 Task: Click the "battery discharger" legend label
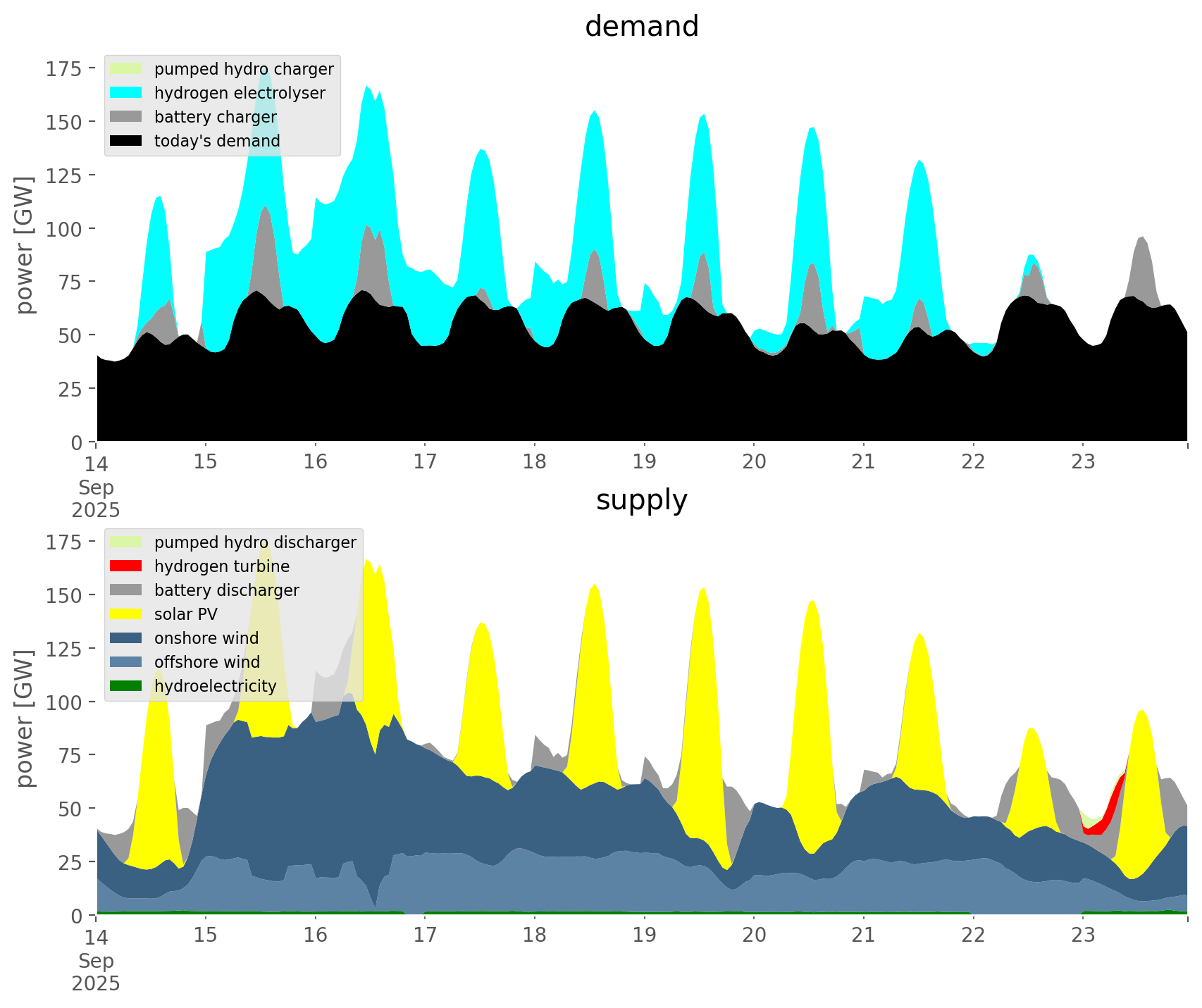coord(226,590)
